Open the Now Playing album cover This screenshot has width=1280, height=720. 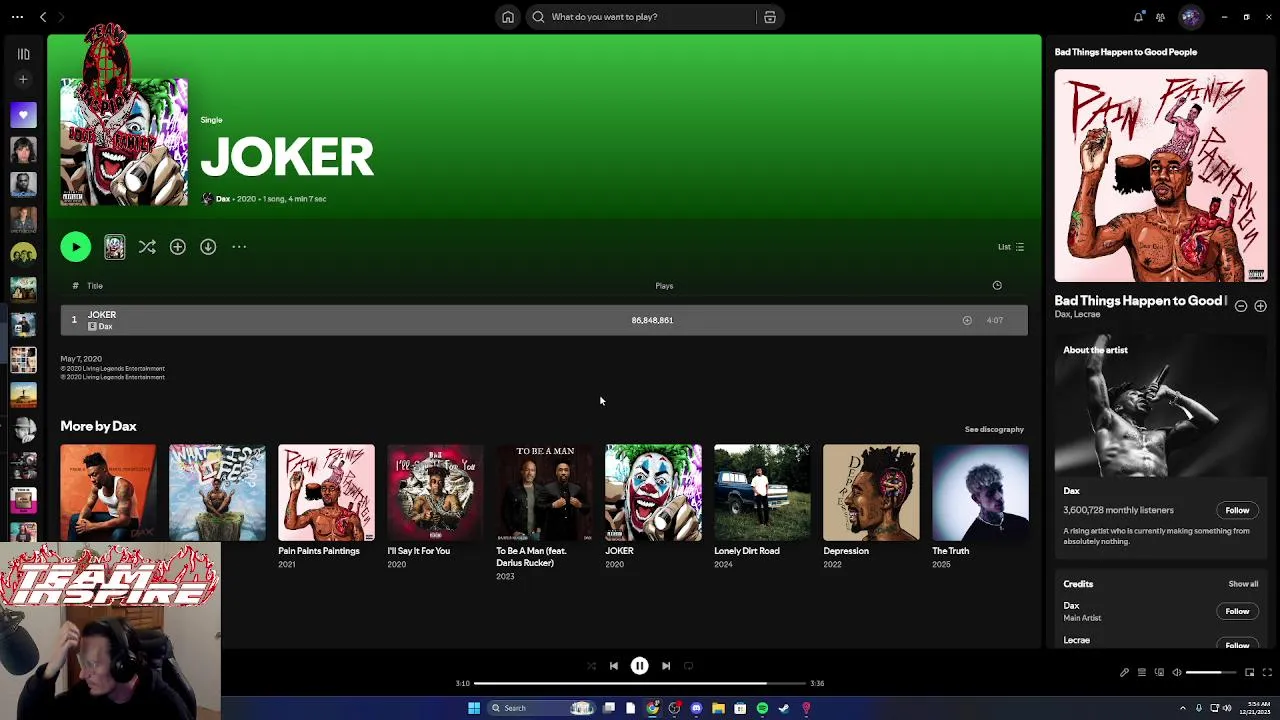click(x=1161, y=175)
